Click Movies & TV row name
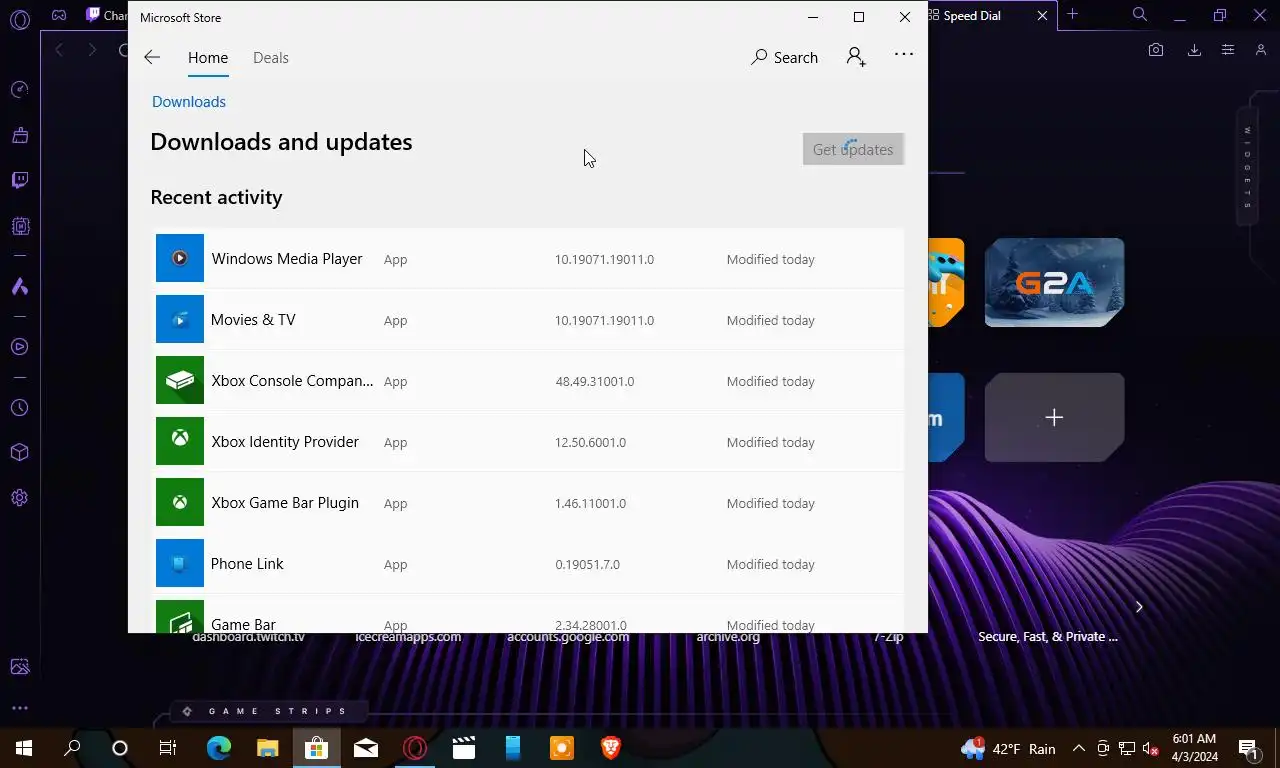This screenshot has width=1280, height=768. pyautogui.click(x=253, y=320)
